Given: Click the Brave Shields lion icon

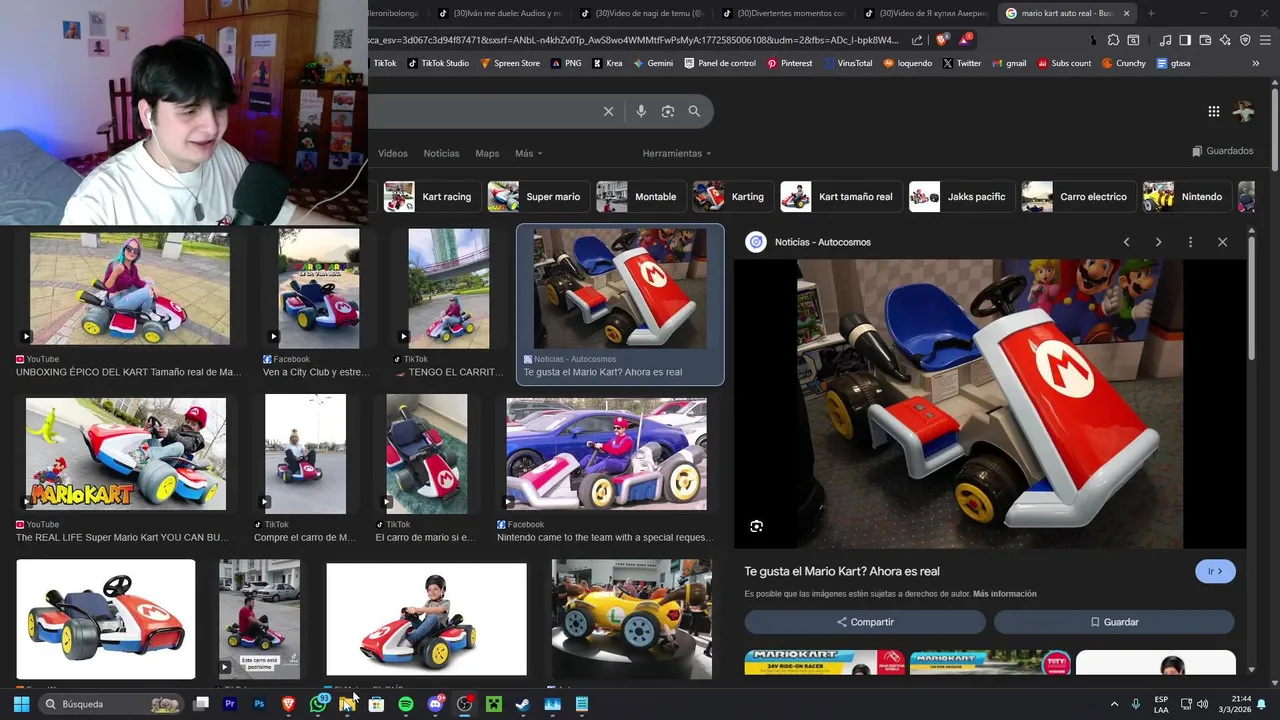Looking at the screenshot, I should pyautogui.click(x=942, y=40).
